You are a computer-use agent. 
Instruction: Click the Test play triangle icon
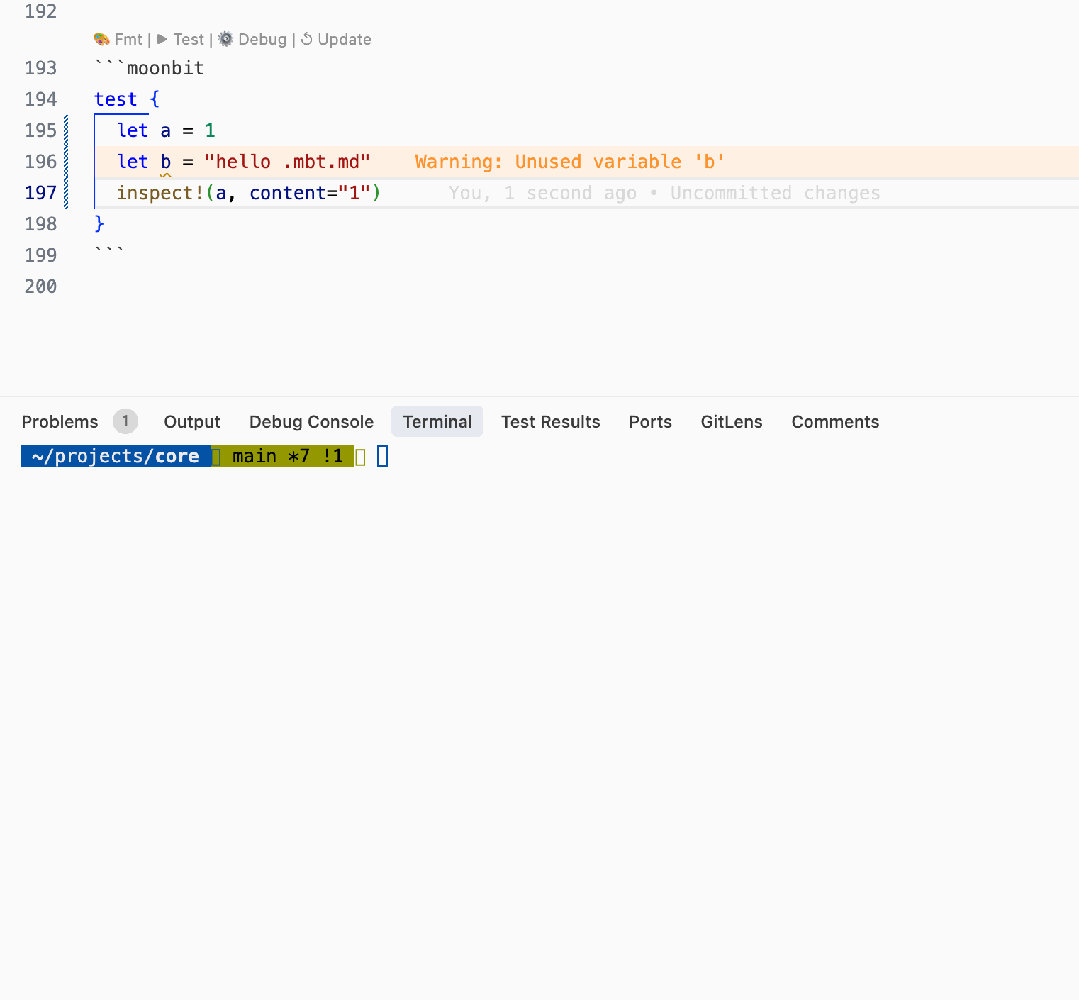tap(162, 39)
